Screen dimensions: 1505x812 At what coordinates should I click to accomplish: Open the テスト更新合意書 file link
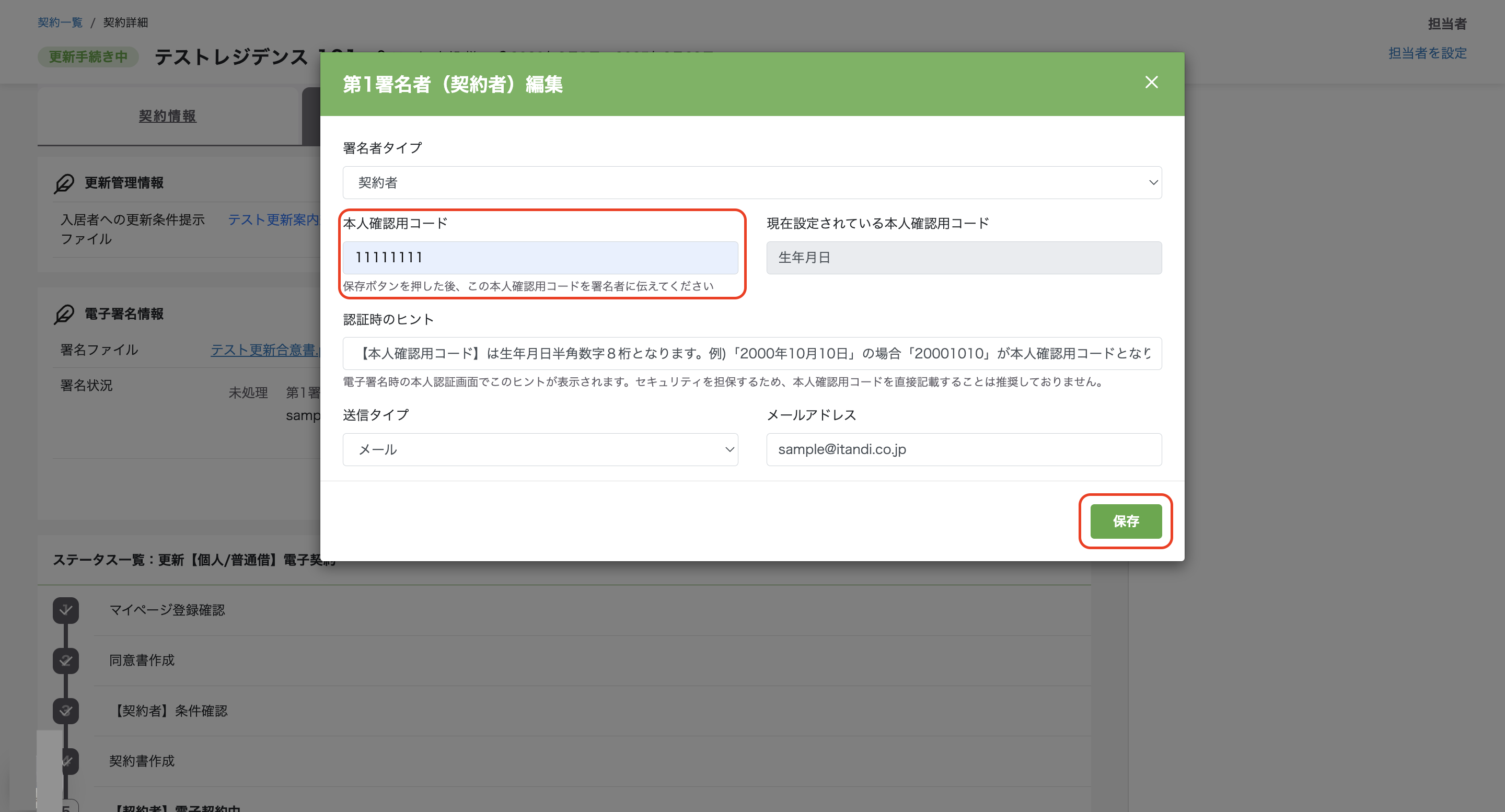[x=264, y=350]
